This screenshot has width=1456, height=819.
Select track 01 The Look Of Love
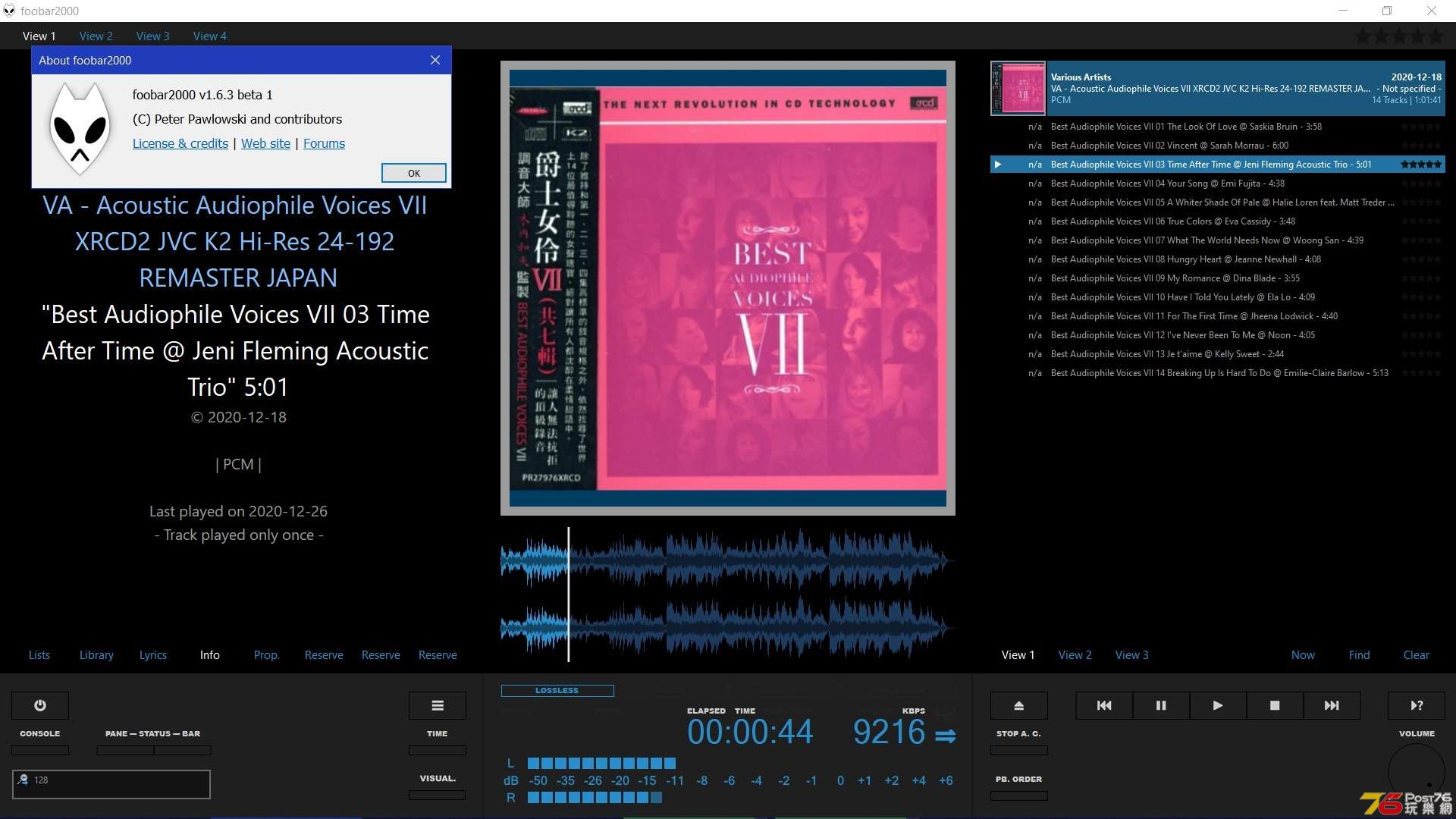tap(1217, 127)
